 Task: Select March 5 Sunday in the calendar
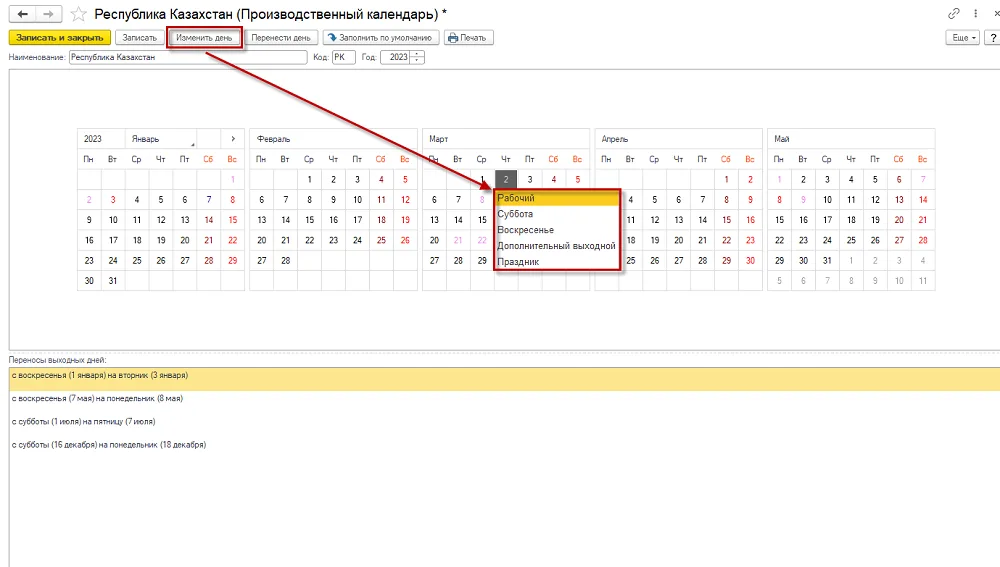pyautogui.click(x=577, y=180)
